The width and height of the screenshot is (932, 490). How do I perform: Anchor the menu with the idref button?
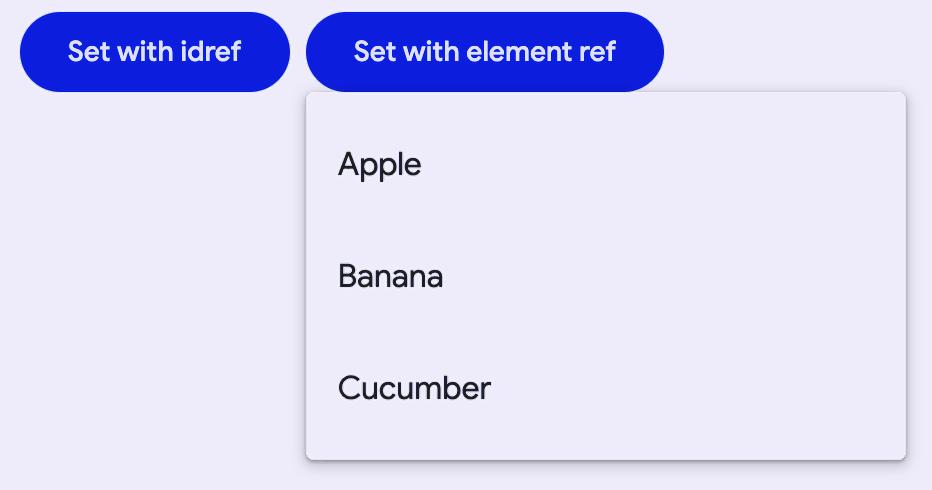(154, 52)
